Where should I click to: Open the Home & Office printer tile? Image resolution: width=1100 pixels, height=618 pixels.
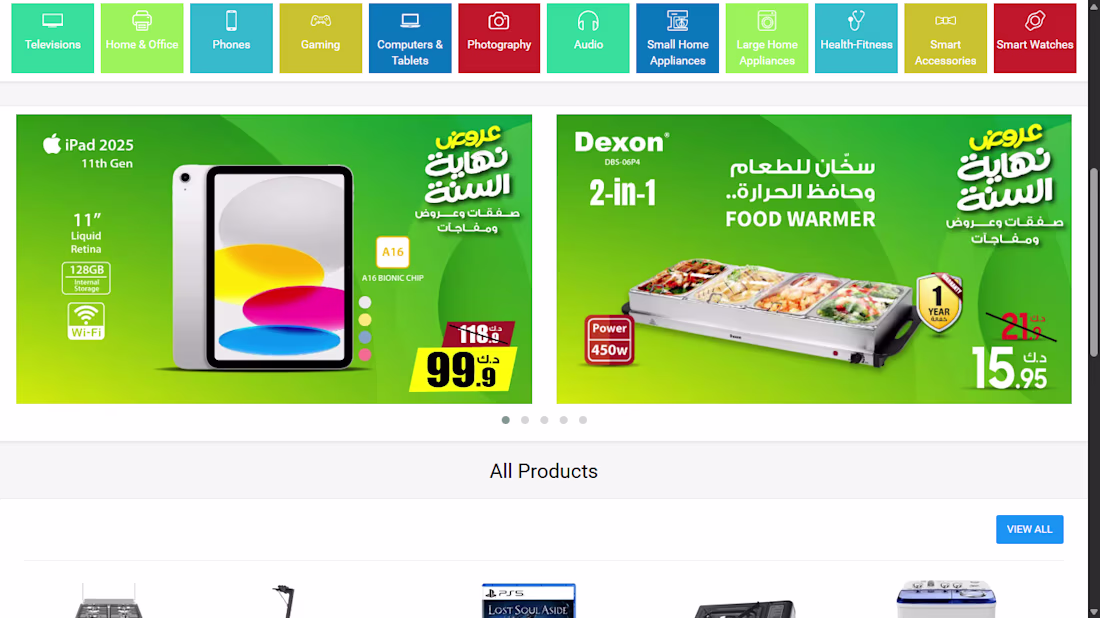[x=142, y=38]
